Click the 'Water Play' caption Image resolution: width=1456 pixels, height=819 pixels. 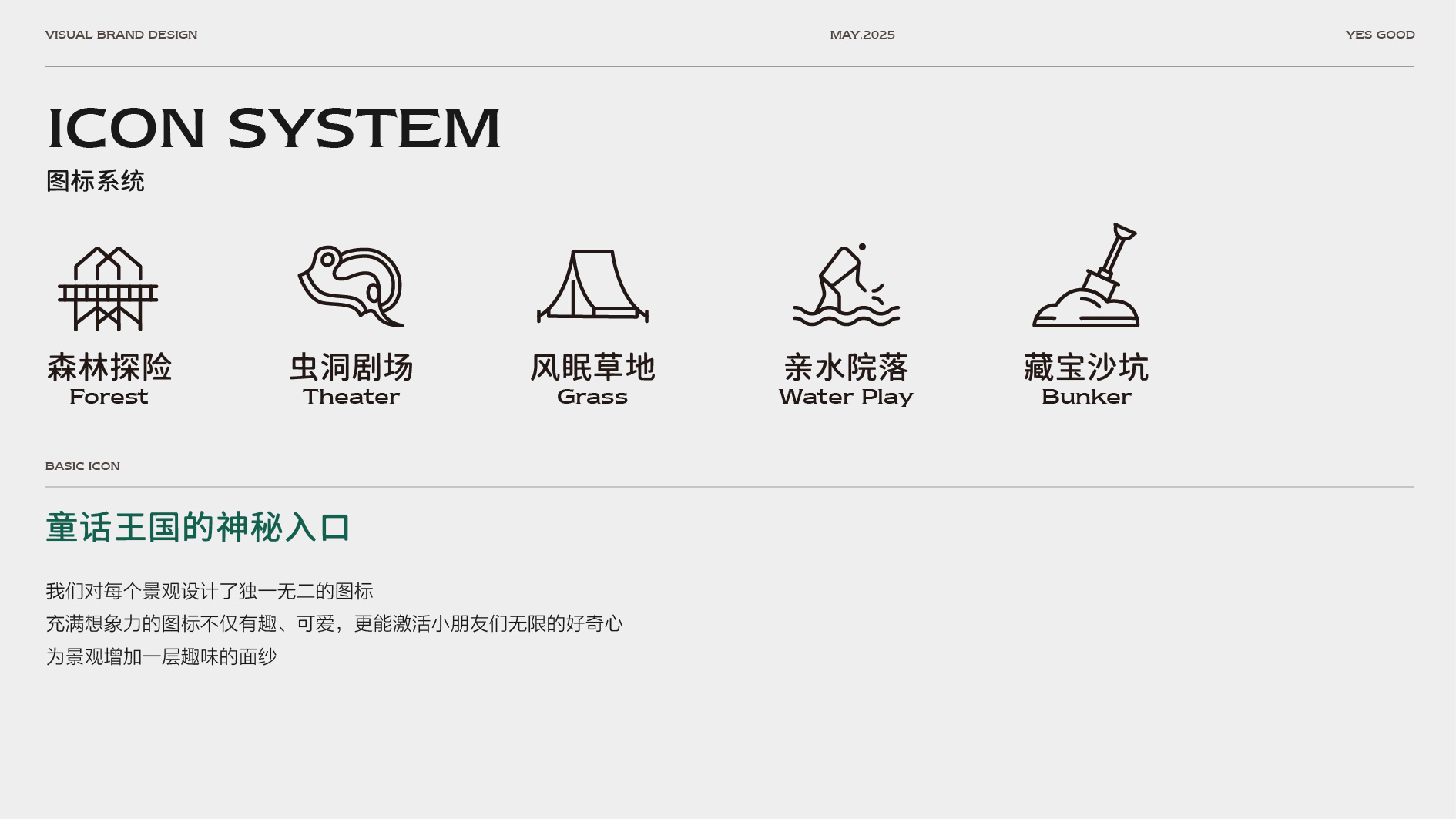coord(846,397)
